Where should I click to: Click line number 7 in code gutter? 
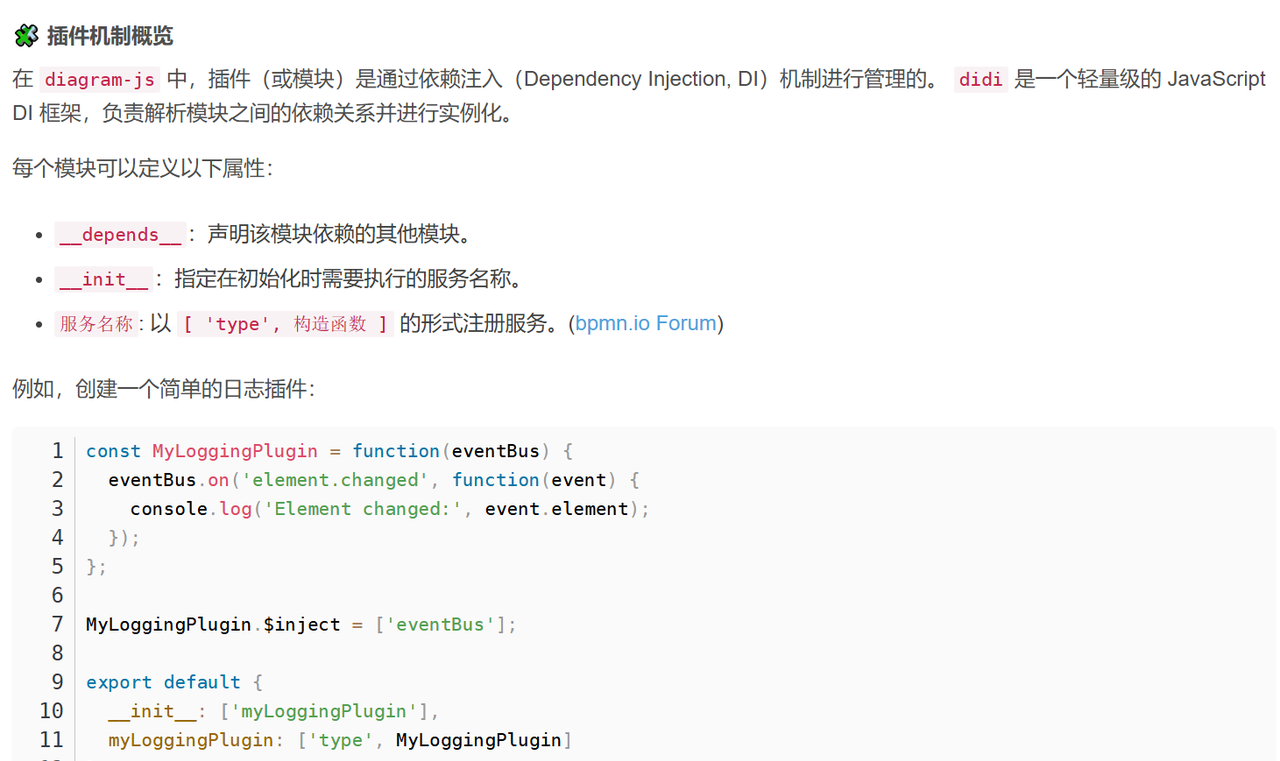pos(58,624)
